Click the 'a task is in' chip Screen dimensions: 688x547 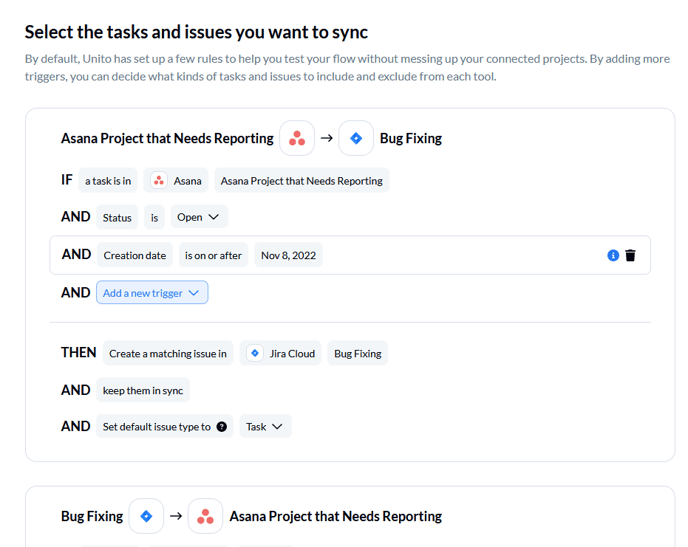(x=108, y=180)
